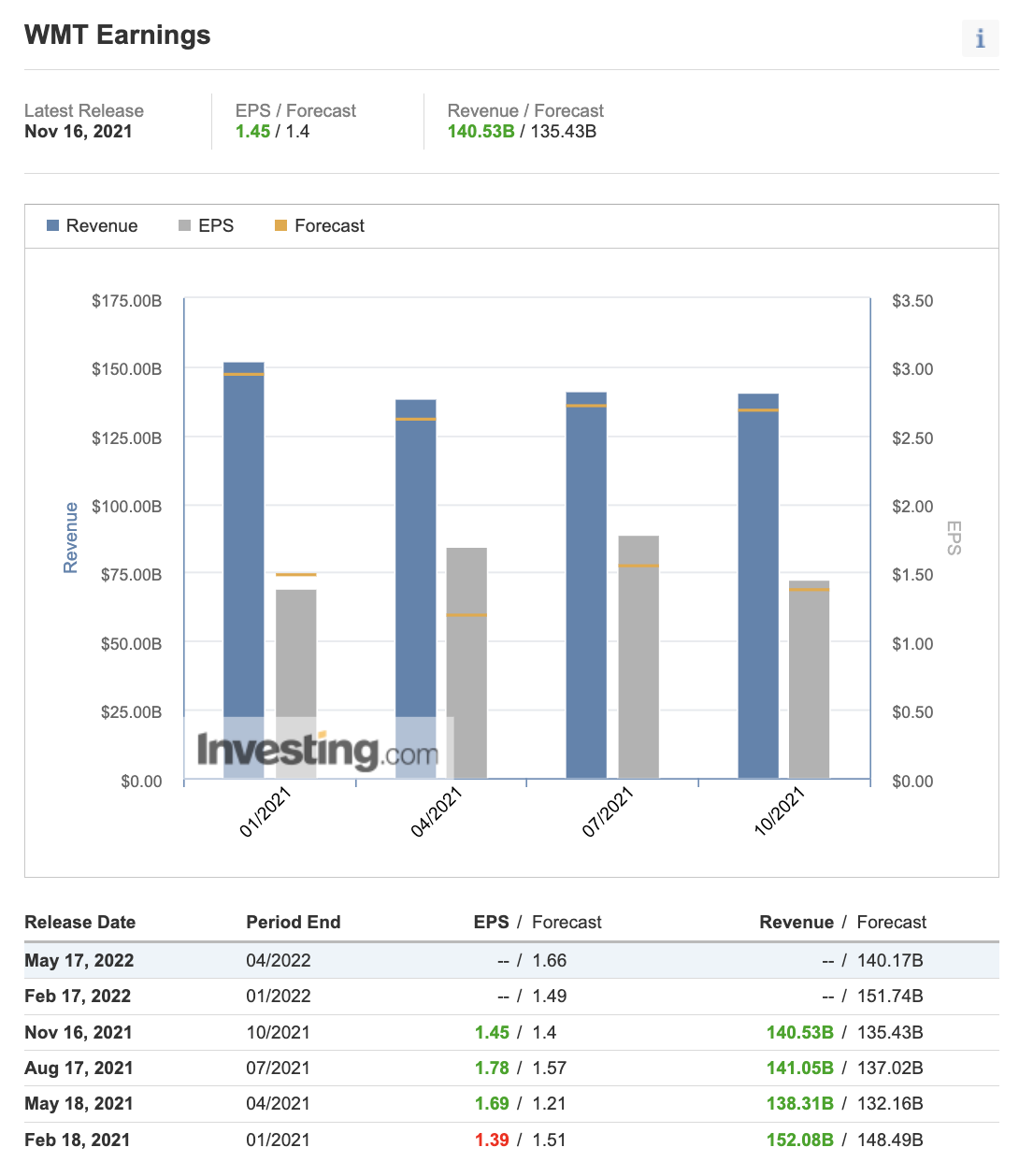Viewport: 1019px width, 1176px height.
Task: Click the gray EPS bar for 10/2021
Action: pyautogui.click(x=809, y=681)
